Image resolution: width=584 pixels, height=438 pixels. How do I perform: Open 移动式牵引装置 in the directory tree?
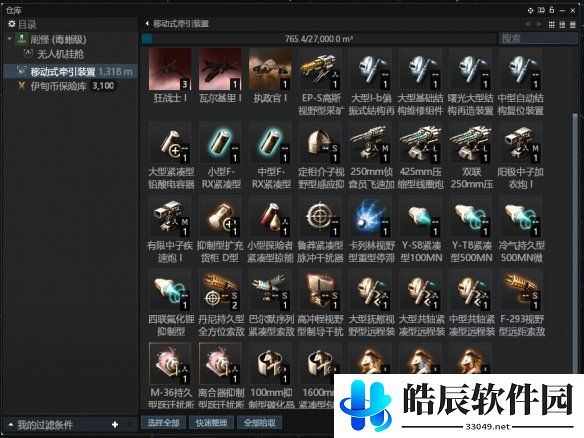point(70,71)
